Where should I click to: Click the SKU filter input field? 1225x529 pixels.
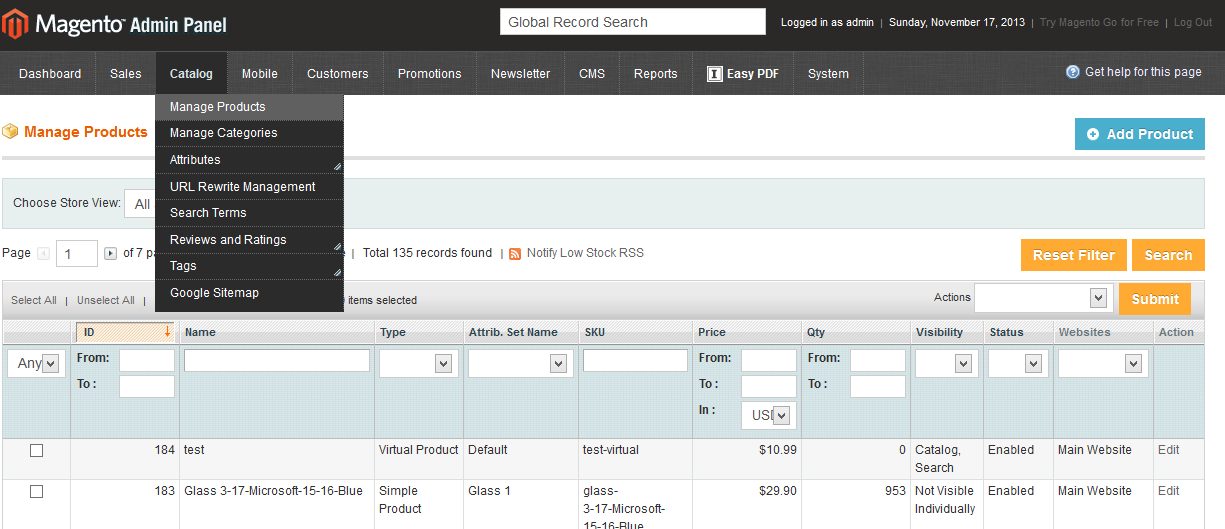pos(635,361)
